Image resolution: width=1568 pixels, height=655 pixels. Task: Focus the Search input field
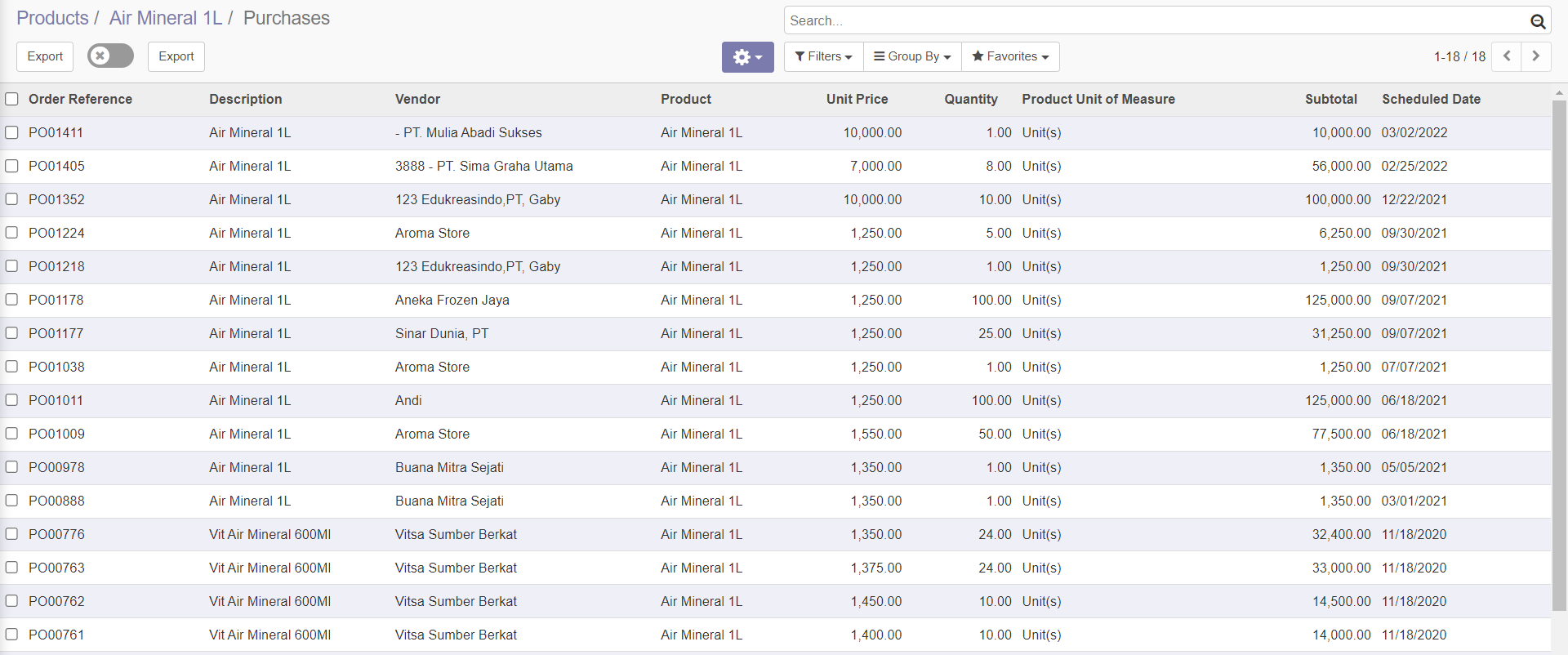(1156, 20)
